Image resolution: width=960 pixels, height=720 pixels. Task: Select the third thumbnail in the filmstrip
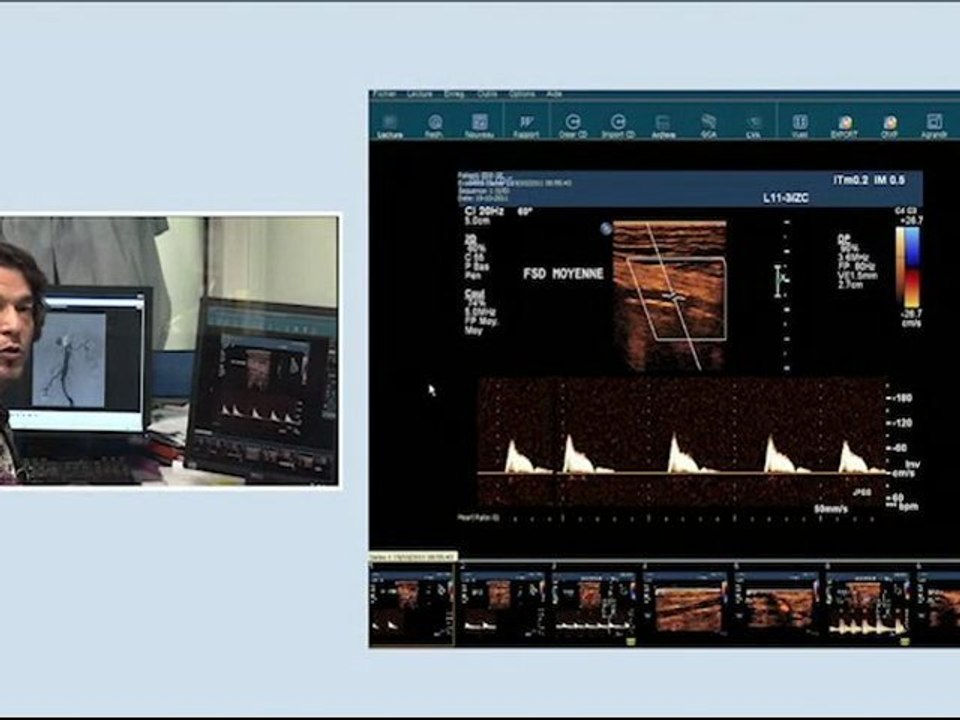click(594, 604)
